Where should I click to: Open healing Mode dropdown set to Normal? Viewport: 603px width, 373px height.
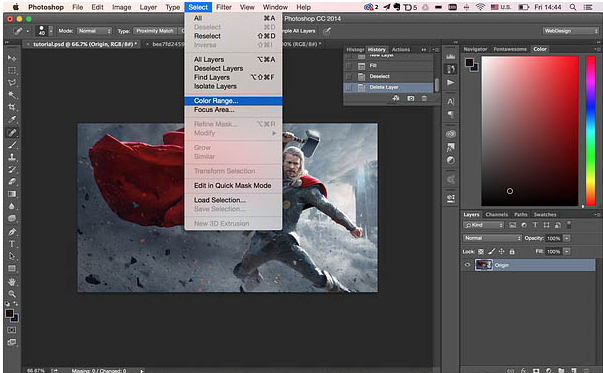[x=94, y=31]
